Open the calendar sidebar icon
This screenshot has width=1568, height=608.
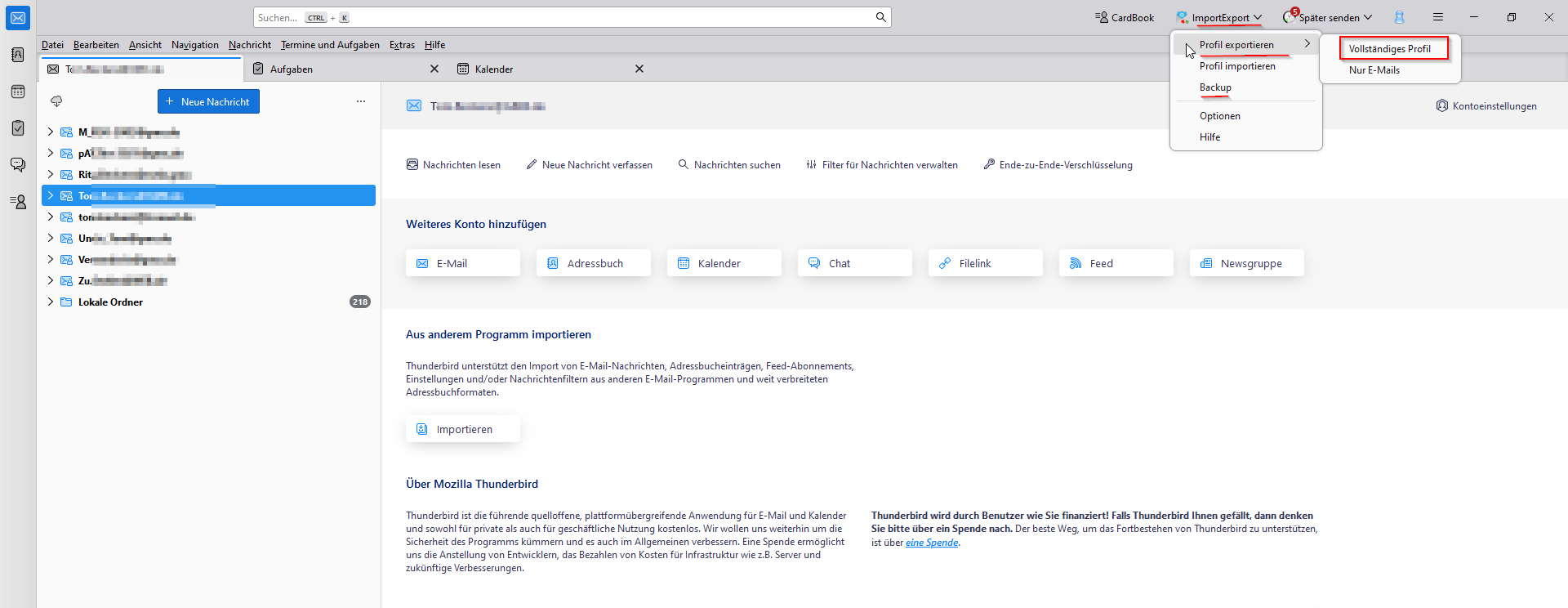click(x=18, y=92)
